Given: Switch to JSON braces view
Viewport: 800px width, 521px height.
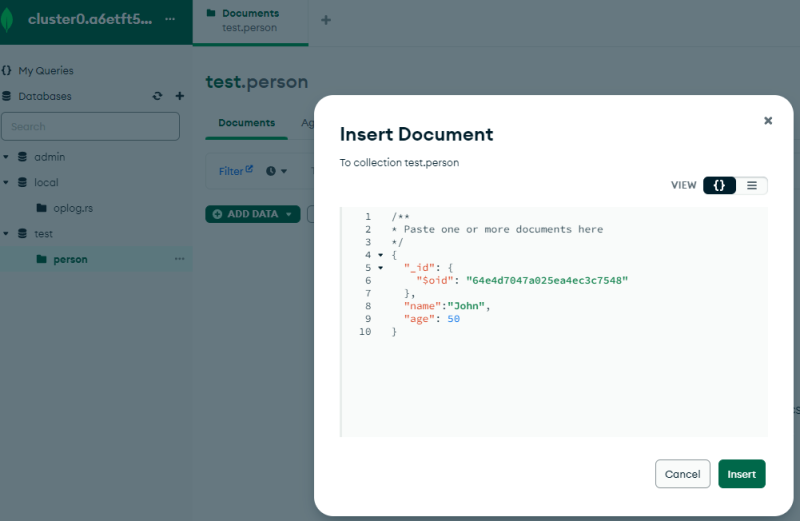Looking at the screenshot, I should coord(719,185).
